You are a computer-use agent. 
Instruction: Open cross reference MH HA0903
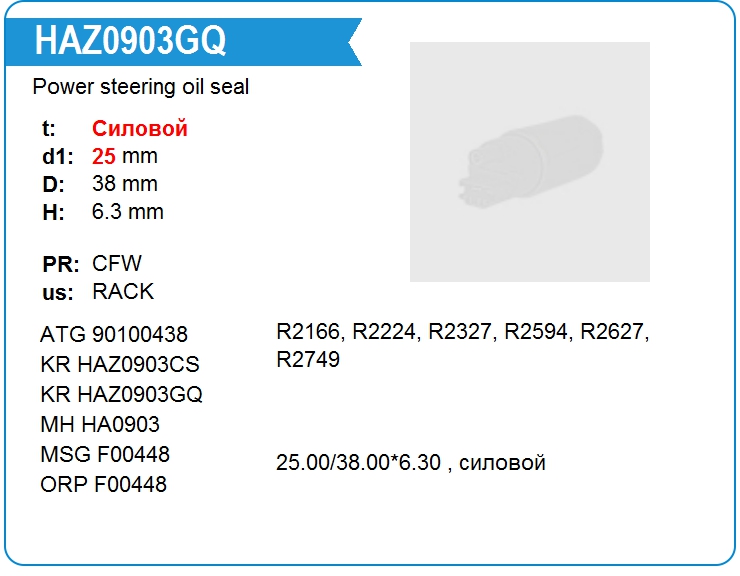click(x=100, y=424)
